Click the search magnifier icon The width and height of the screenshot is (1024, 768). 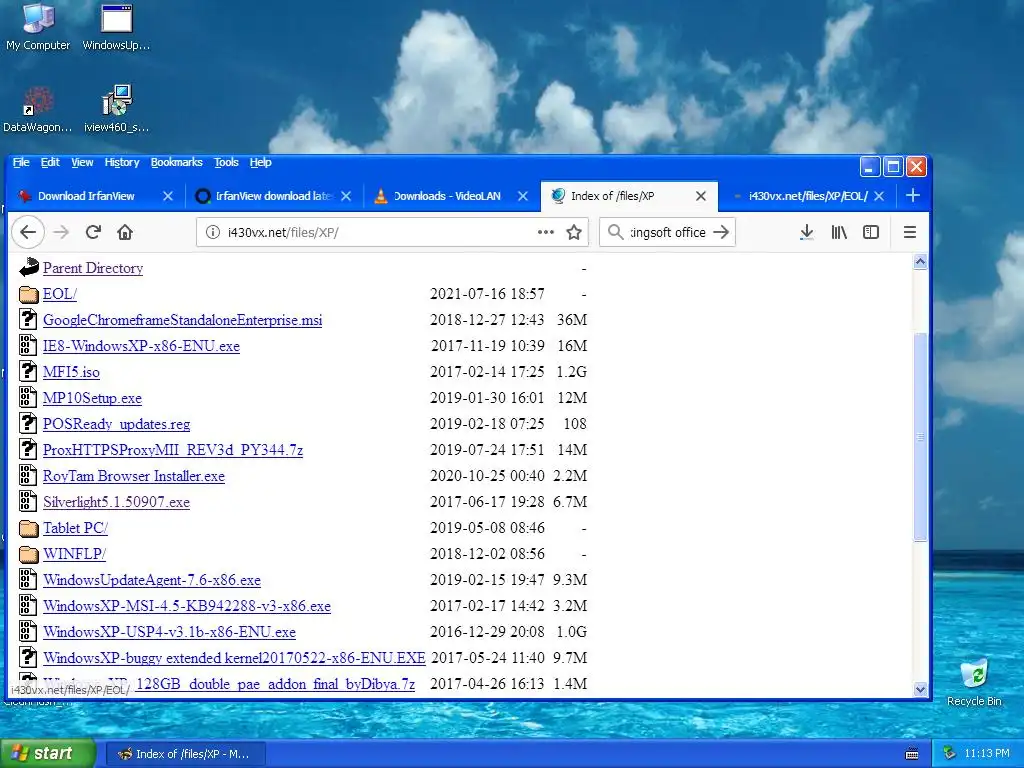pos(615,232)
